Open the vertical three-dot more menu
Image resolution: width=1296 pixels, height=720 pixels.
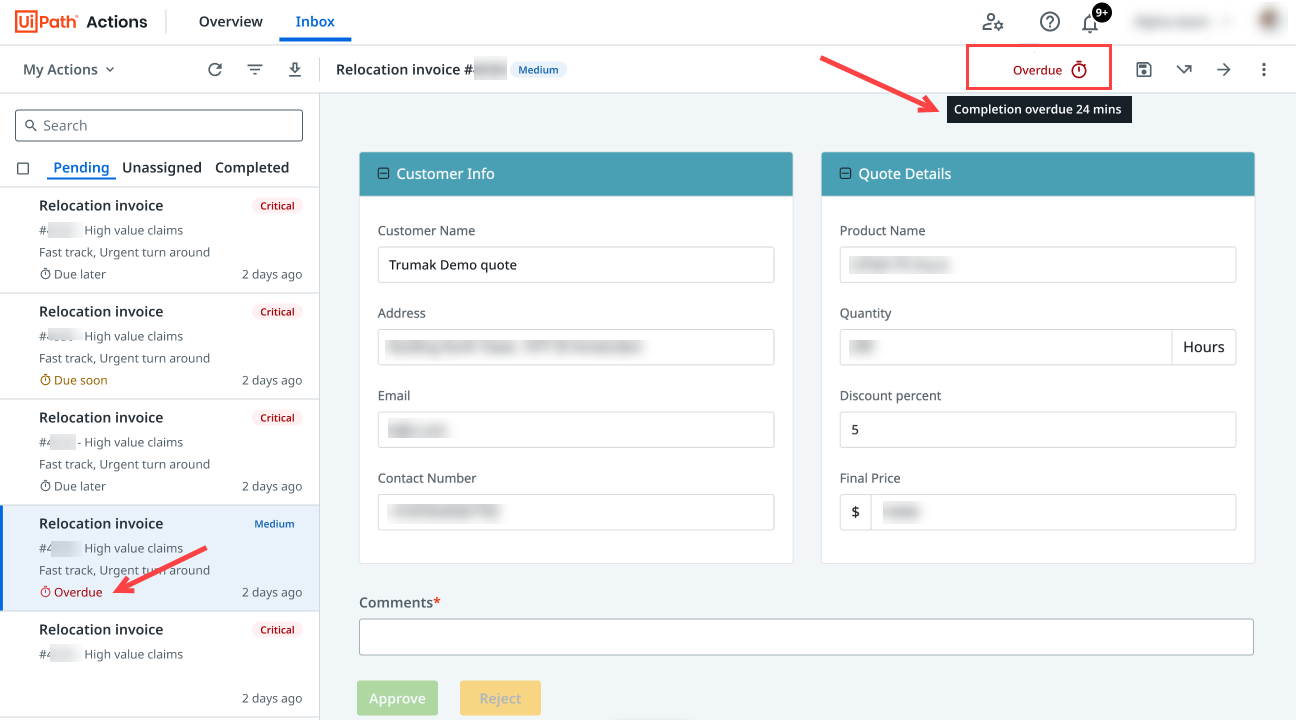(x=1264, y=70)
